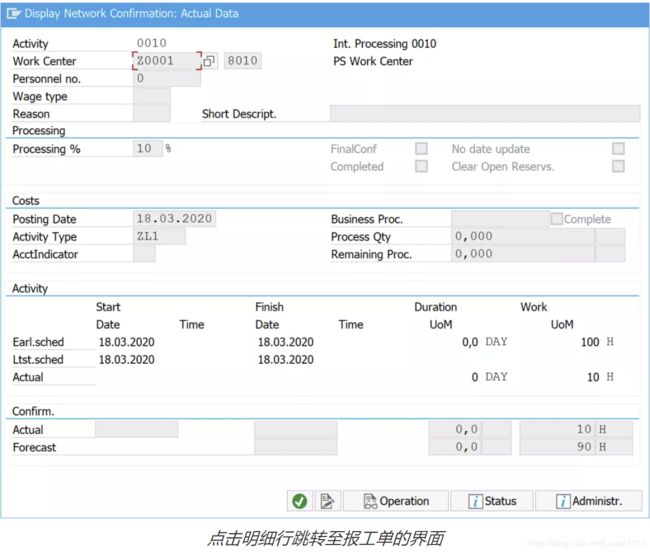Click the Confirm. Actual start date field
This screenshot has height=553, width=650.
point(137,429)
